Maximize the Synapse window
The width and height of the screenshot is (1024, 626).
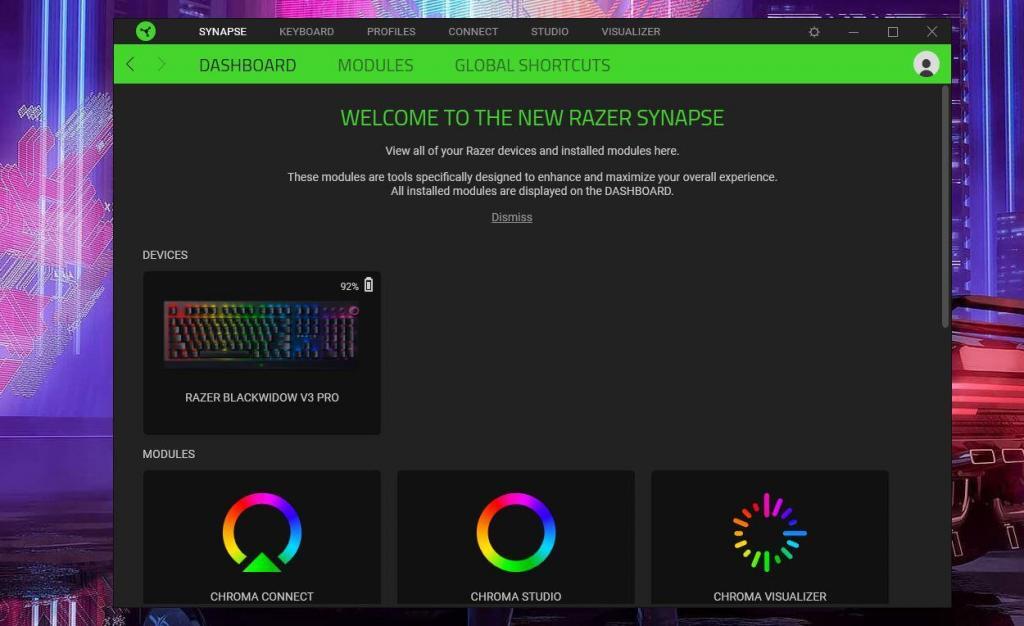pos(893,32)
